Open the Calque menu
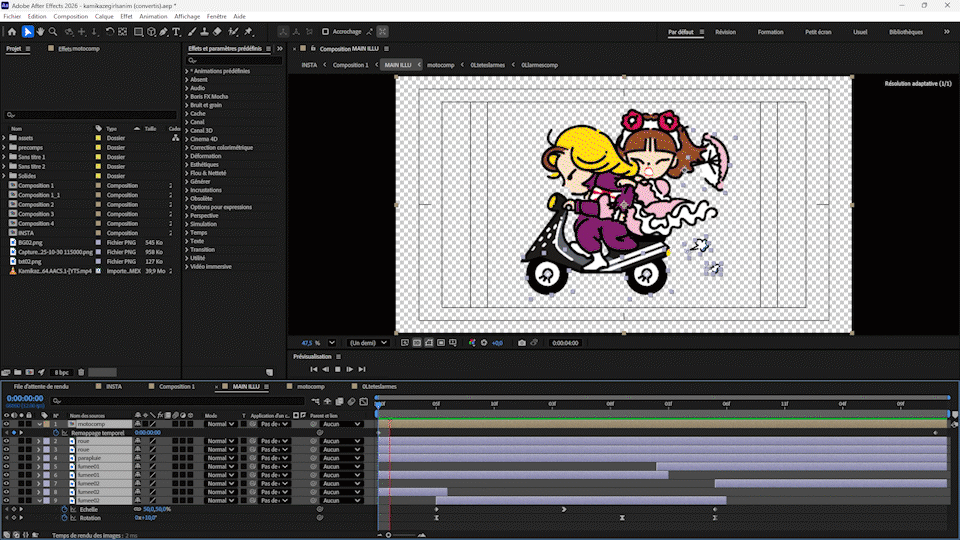 coord(104,17)
